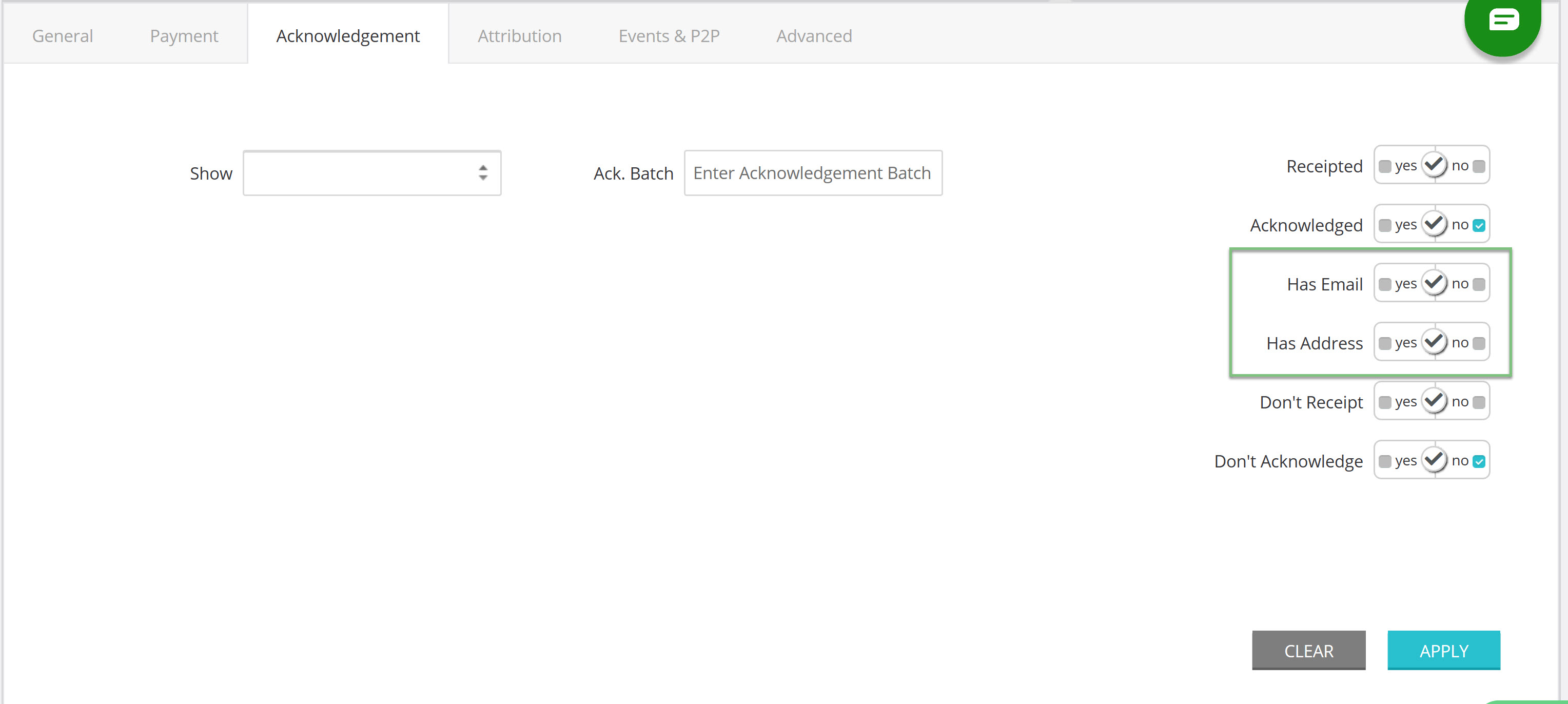
Task: Click the center checkmark in Don't Receipt row
Action: [1434, 401]
